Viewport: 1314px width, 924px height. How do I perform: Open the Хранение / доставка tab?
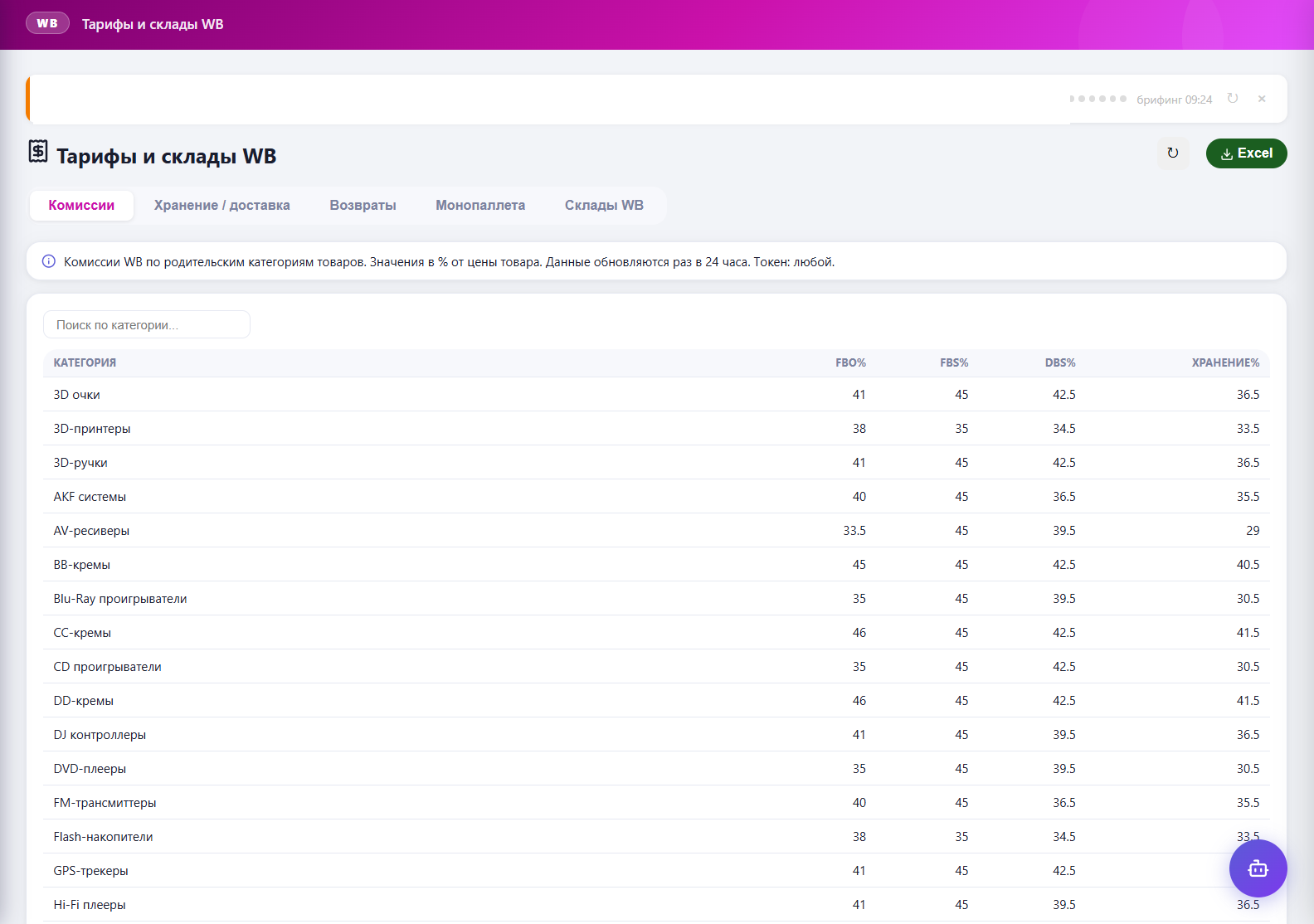[x=222, y=206]
